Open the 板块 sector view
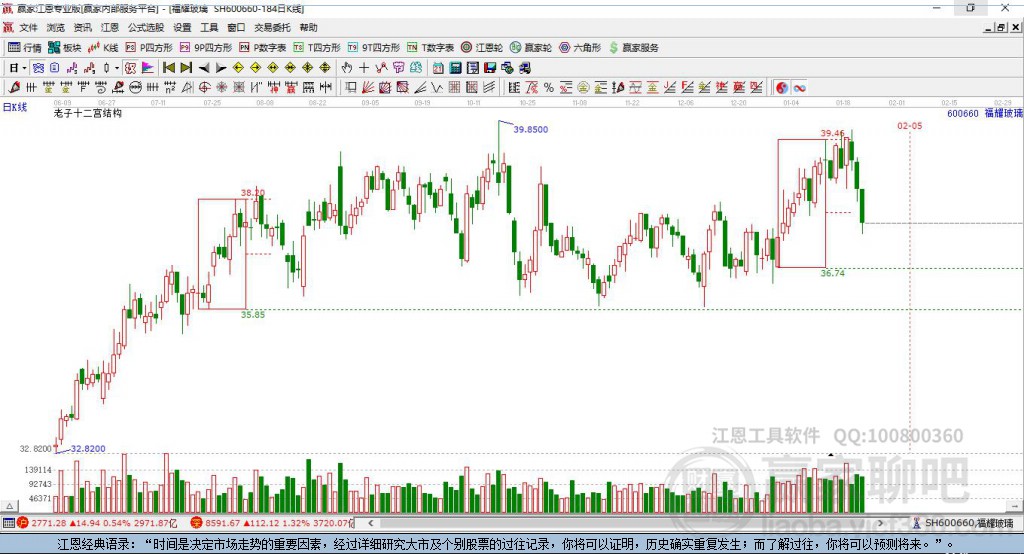 tap(65, 48)
